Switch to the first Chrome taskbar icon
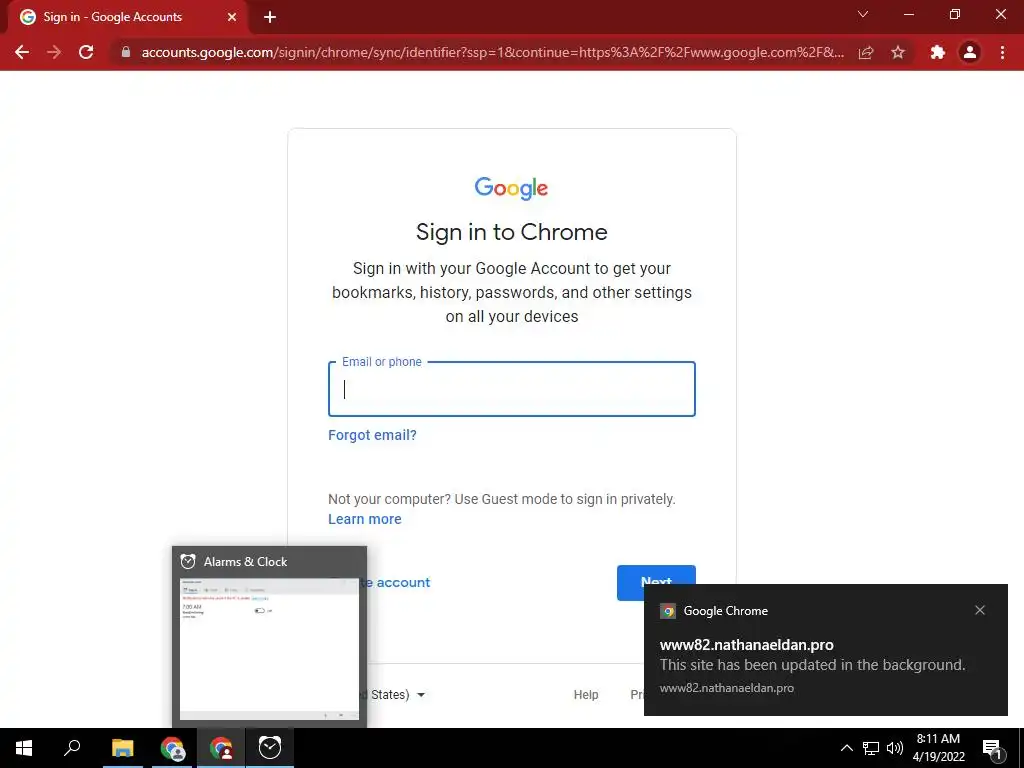The image size is (1024, 768). pyautogui.click(x=172, y=748)
